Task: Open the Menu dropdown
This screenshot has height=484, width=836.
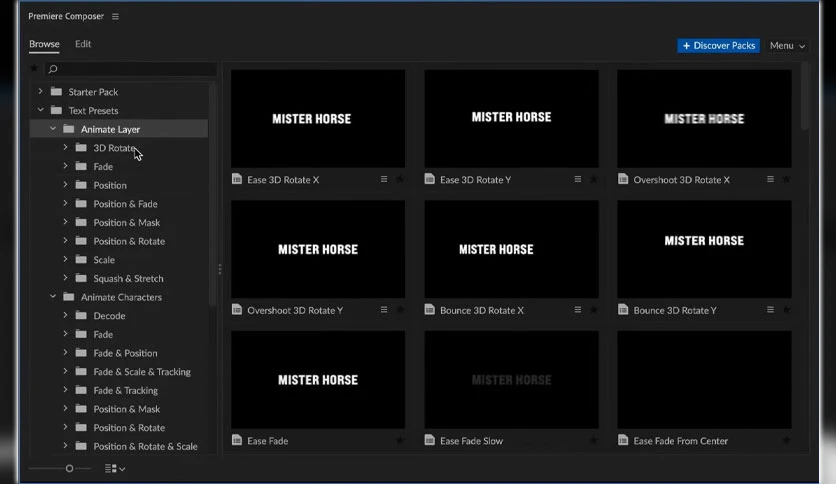Action: (787, 46)
